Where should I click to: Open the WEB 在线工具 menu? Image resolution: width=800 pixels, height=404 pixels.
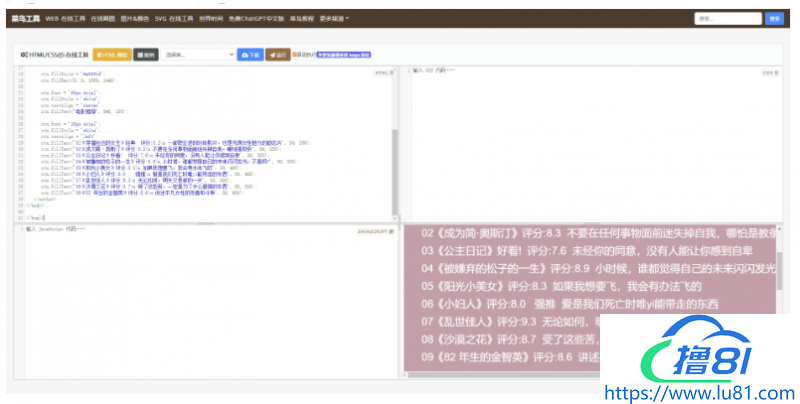point(65,18)
